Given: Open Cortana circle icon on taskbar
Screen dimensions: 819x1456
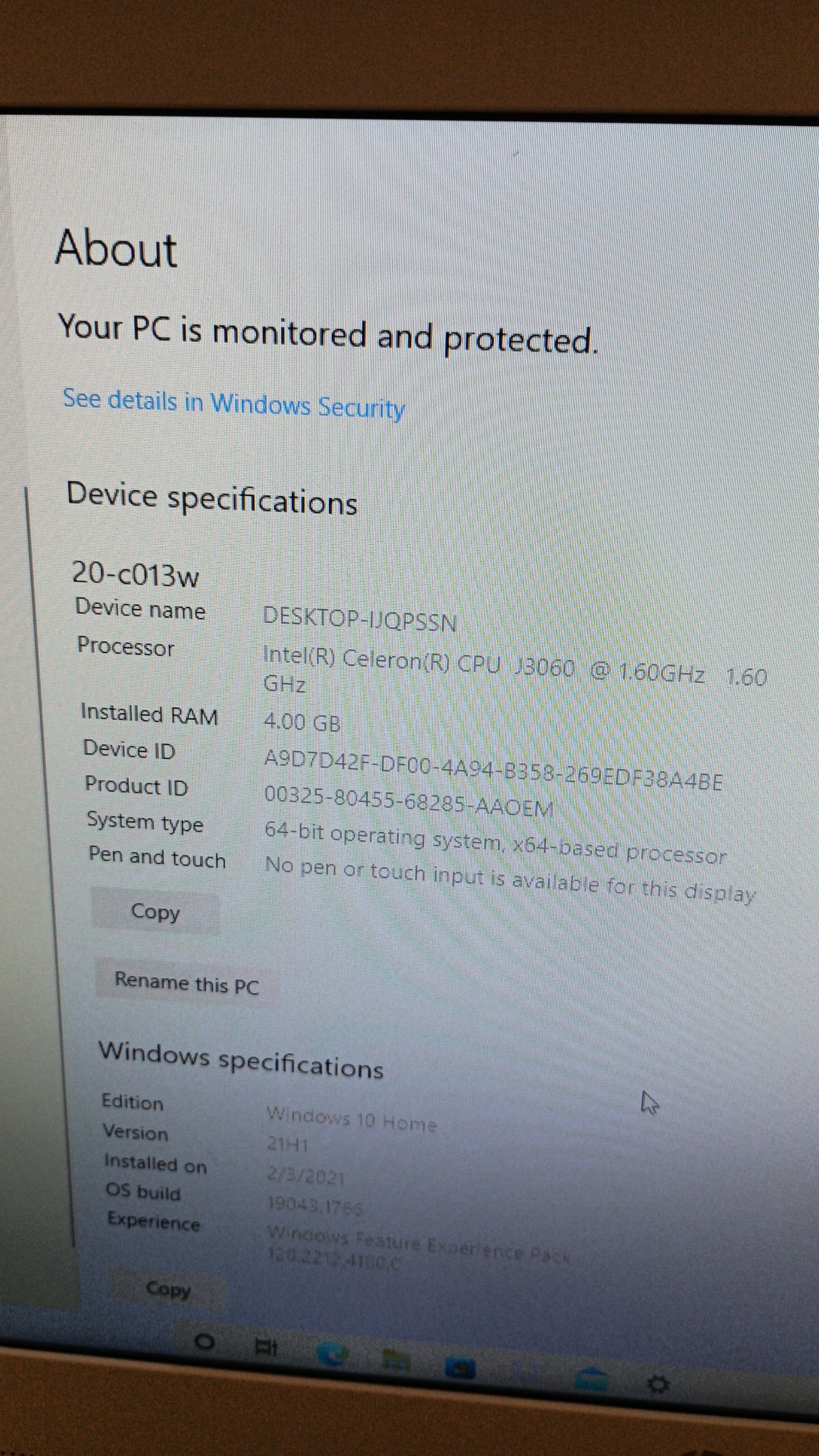Looking at the screenshot, I should (x=204, y=1341).
